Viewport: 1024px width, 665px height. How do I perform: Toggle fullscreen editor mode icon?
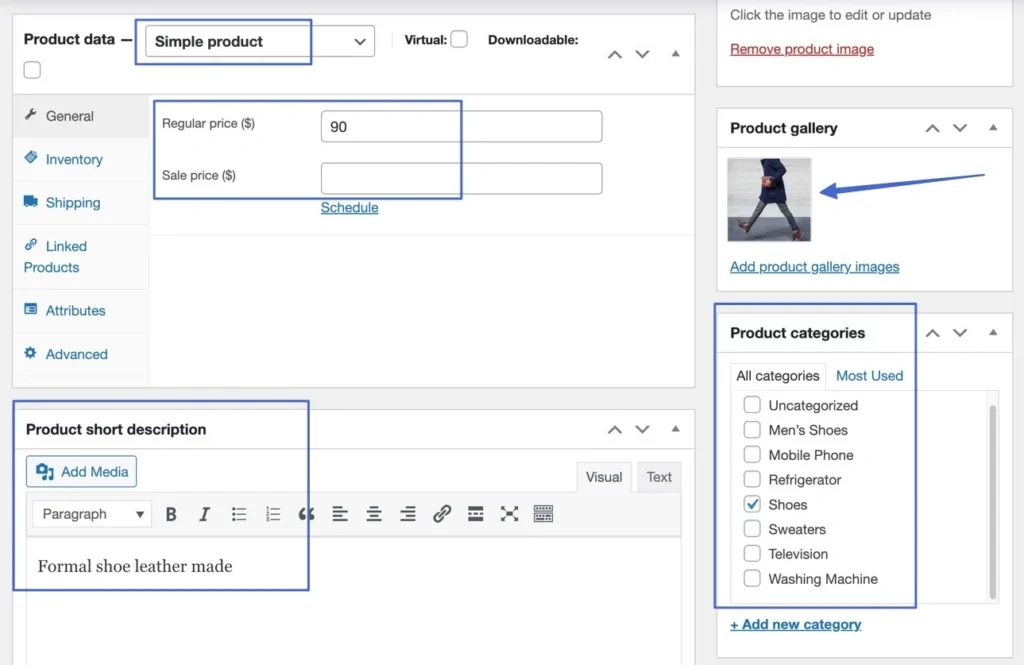pyautogui.click(x=509, y=514)
